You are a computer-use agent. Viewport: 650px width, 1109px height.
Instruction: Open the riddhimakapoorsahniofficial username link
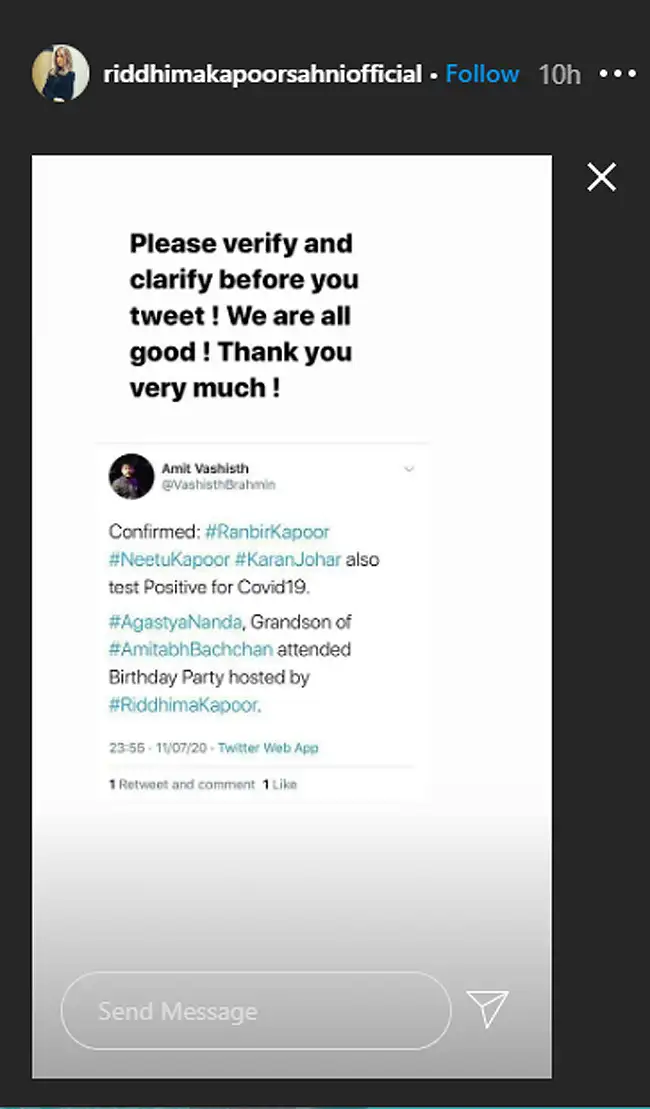pos(262,74)
